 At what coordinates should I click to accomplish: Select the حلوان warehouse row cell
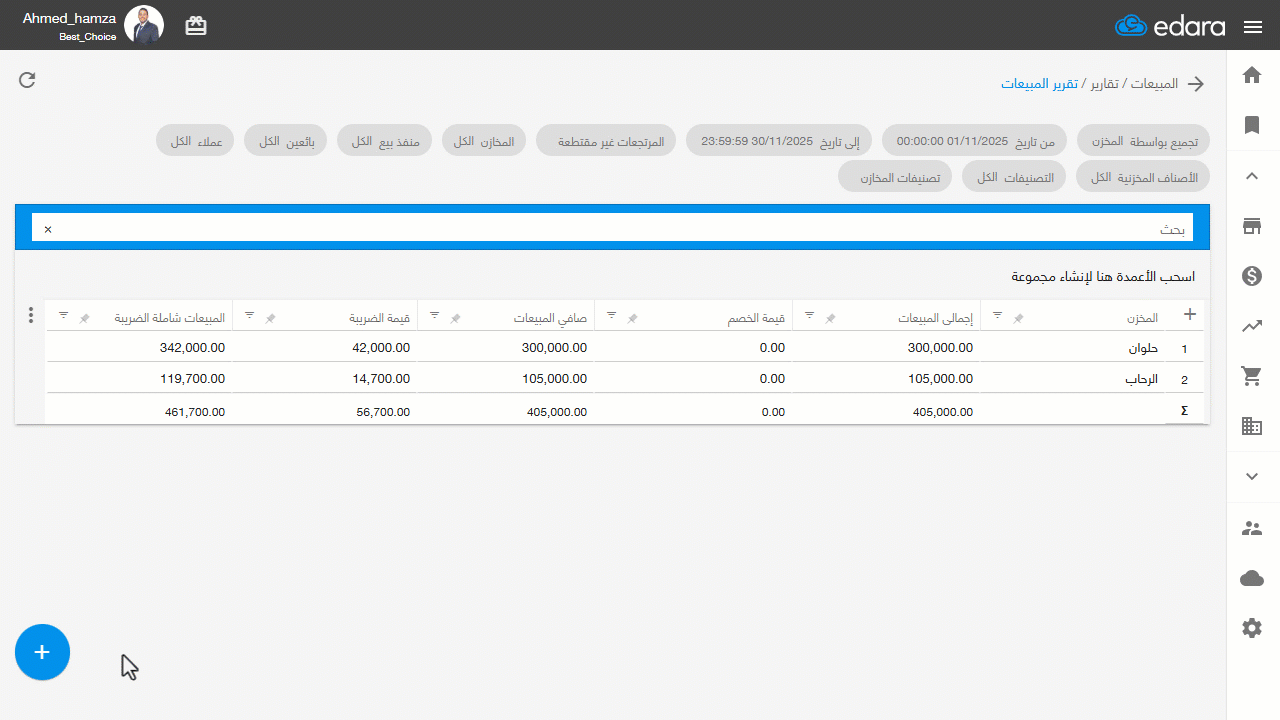point(1072,348)
